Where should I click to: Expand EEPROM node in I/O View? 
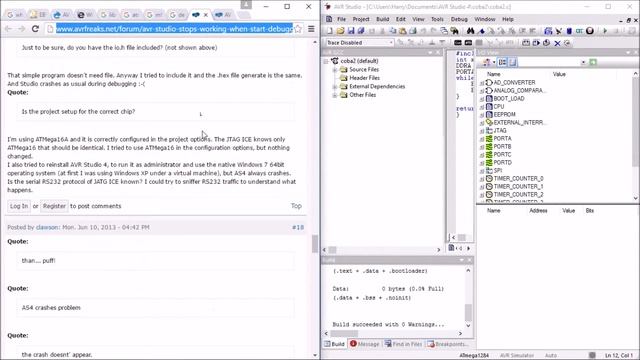click(482, 115)
